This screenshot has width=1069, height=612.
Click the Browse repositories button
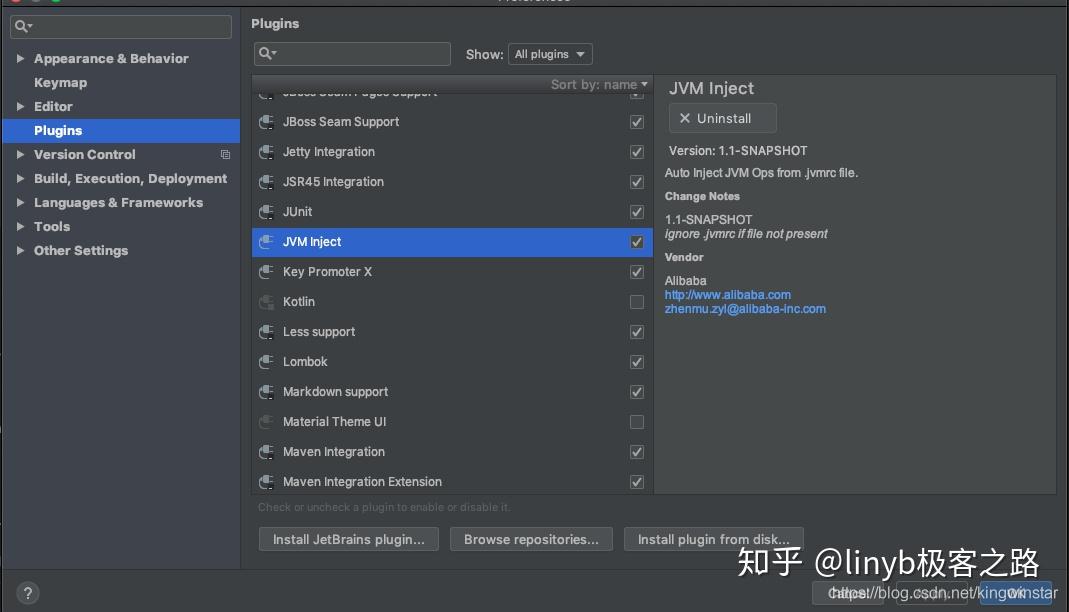pyautogui.click(x=531, y=539)
